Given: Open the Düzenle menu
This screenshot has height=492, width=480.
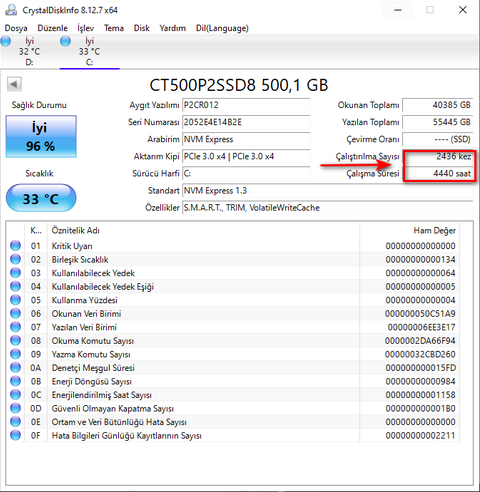Looking at the screenshot, I should pyautogui.click(x=52, y=28).
